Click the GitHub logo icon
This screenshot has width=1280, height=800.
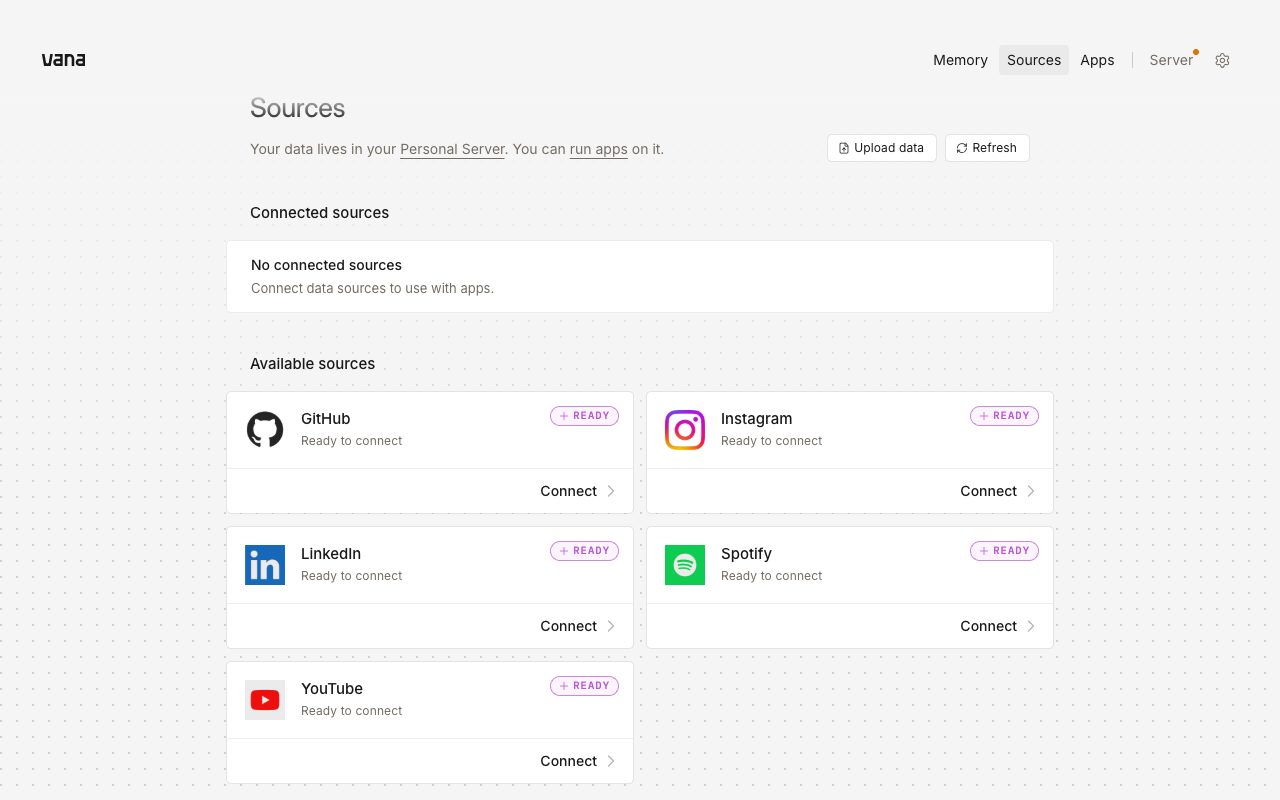(x=265, y=430)
